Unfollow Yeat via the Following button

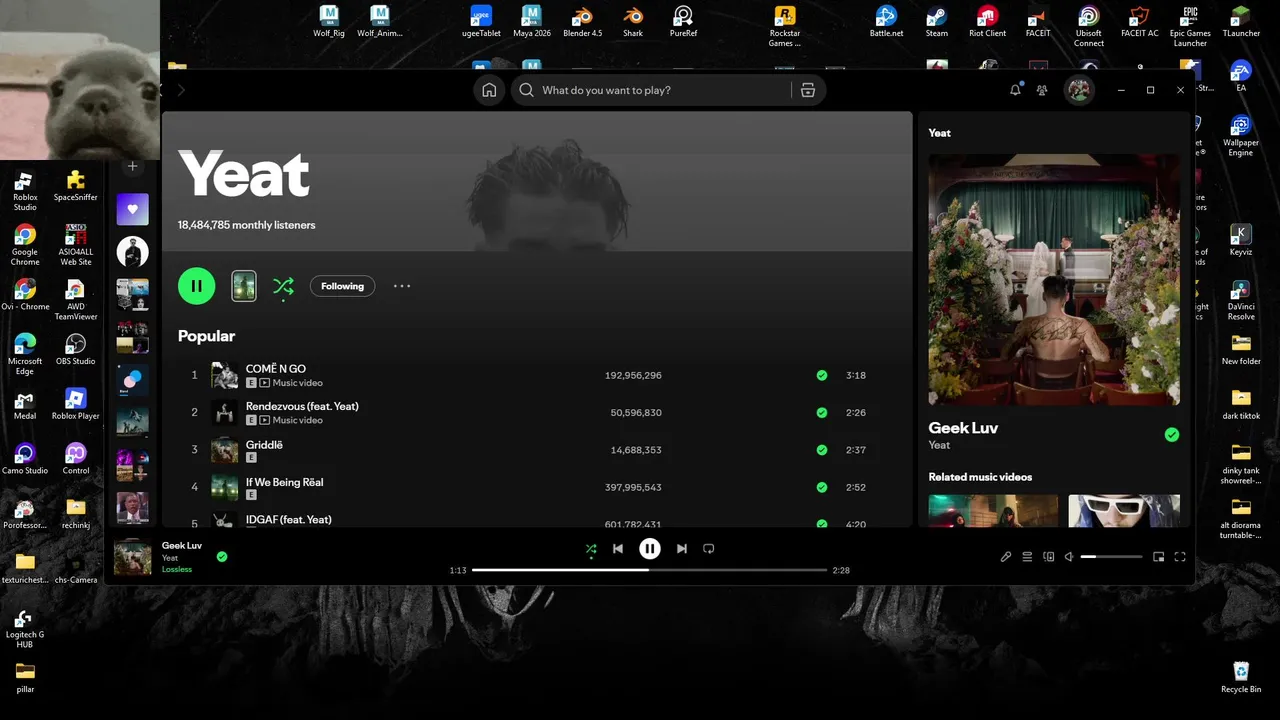pos(342,286)
